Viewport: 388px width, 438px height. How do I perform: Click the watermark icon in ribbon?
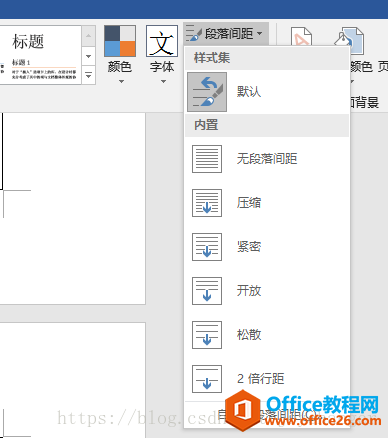[x=301, y=37]
